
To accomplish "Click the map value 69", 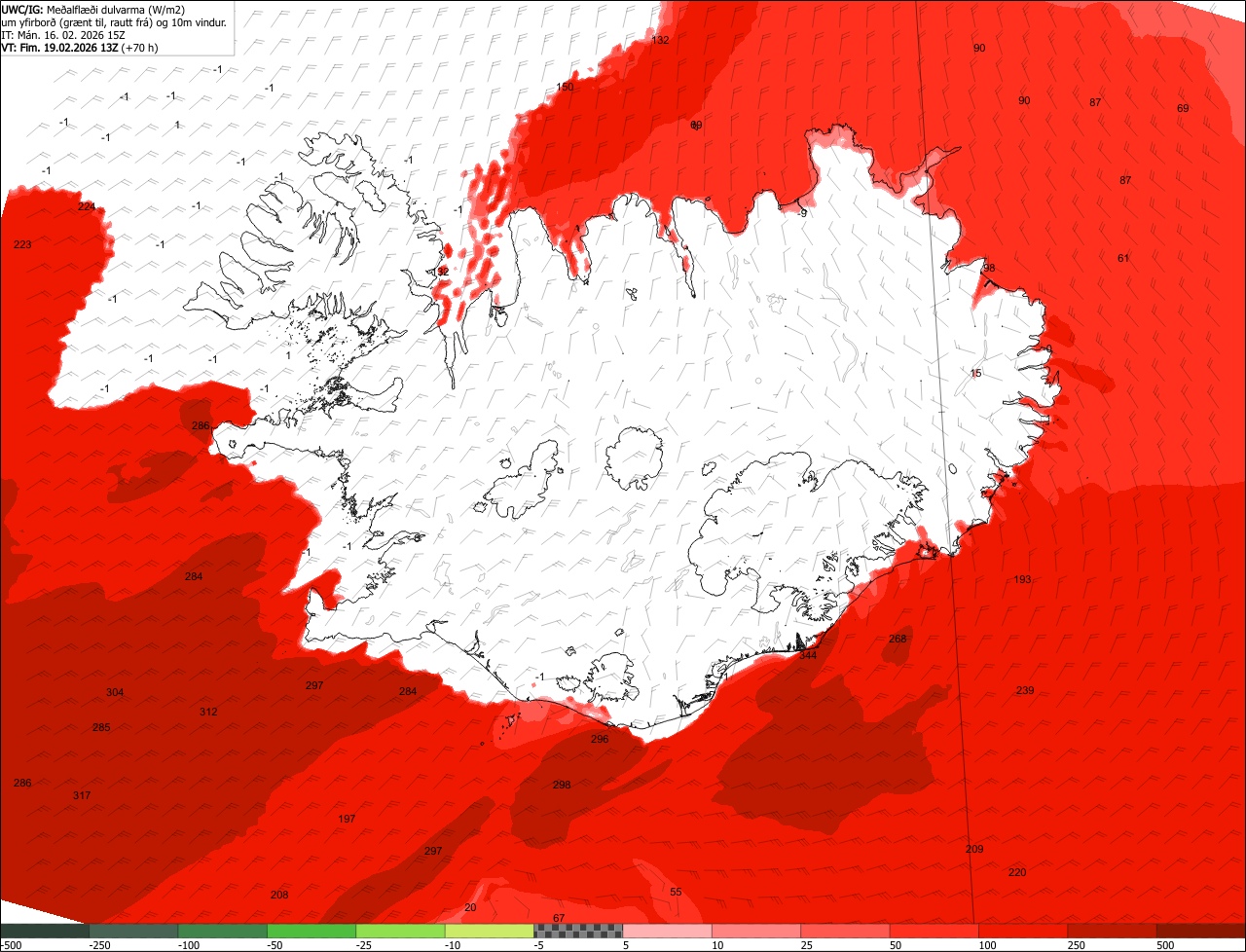I will click(1183, 108).
